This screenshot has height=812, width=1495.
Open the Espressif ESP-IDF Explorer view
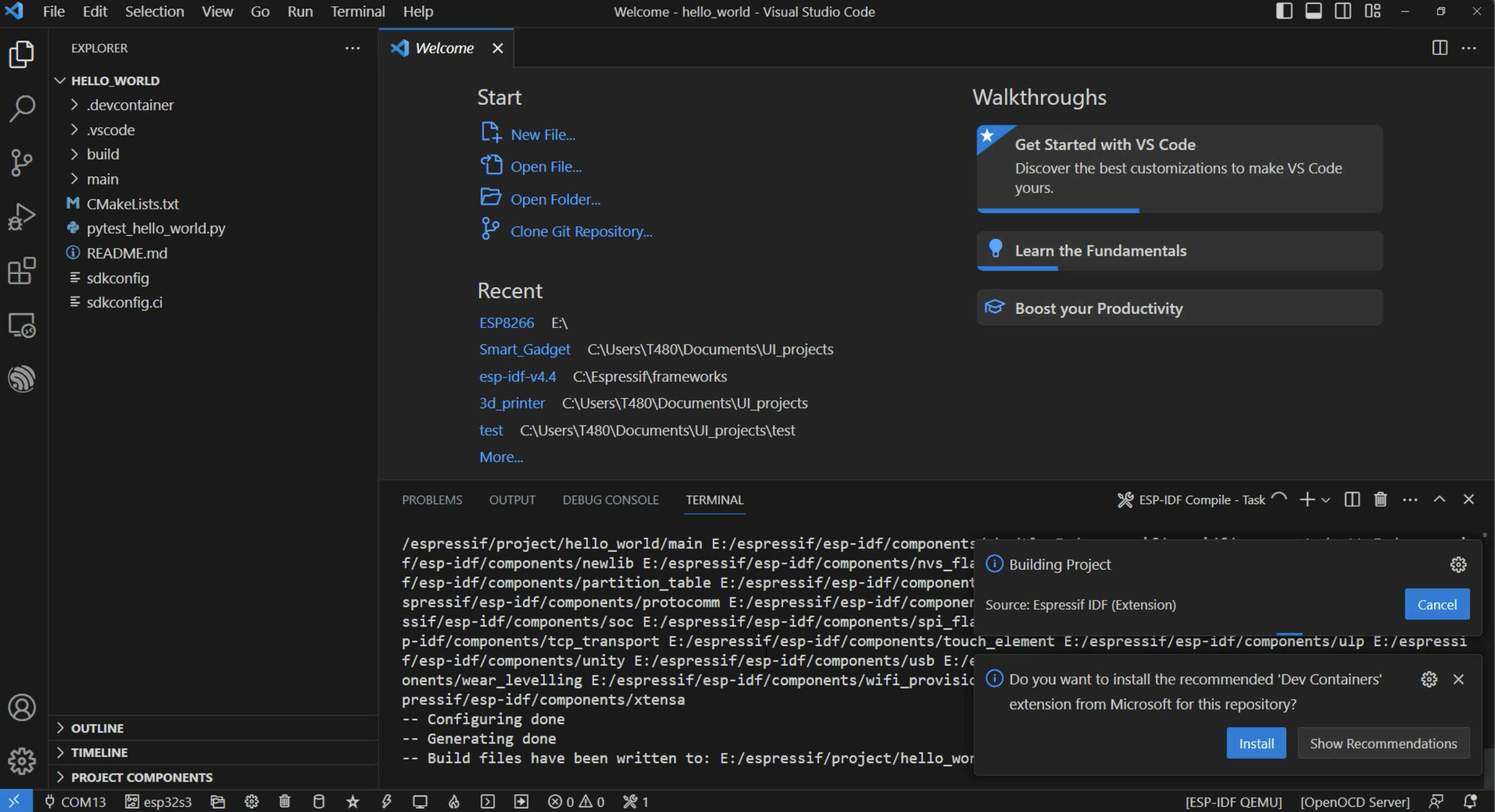[22, 379]
